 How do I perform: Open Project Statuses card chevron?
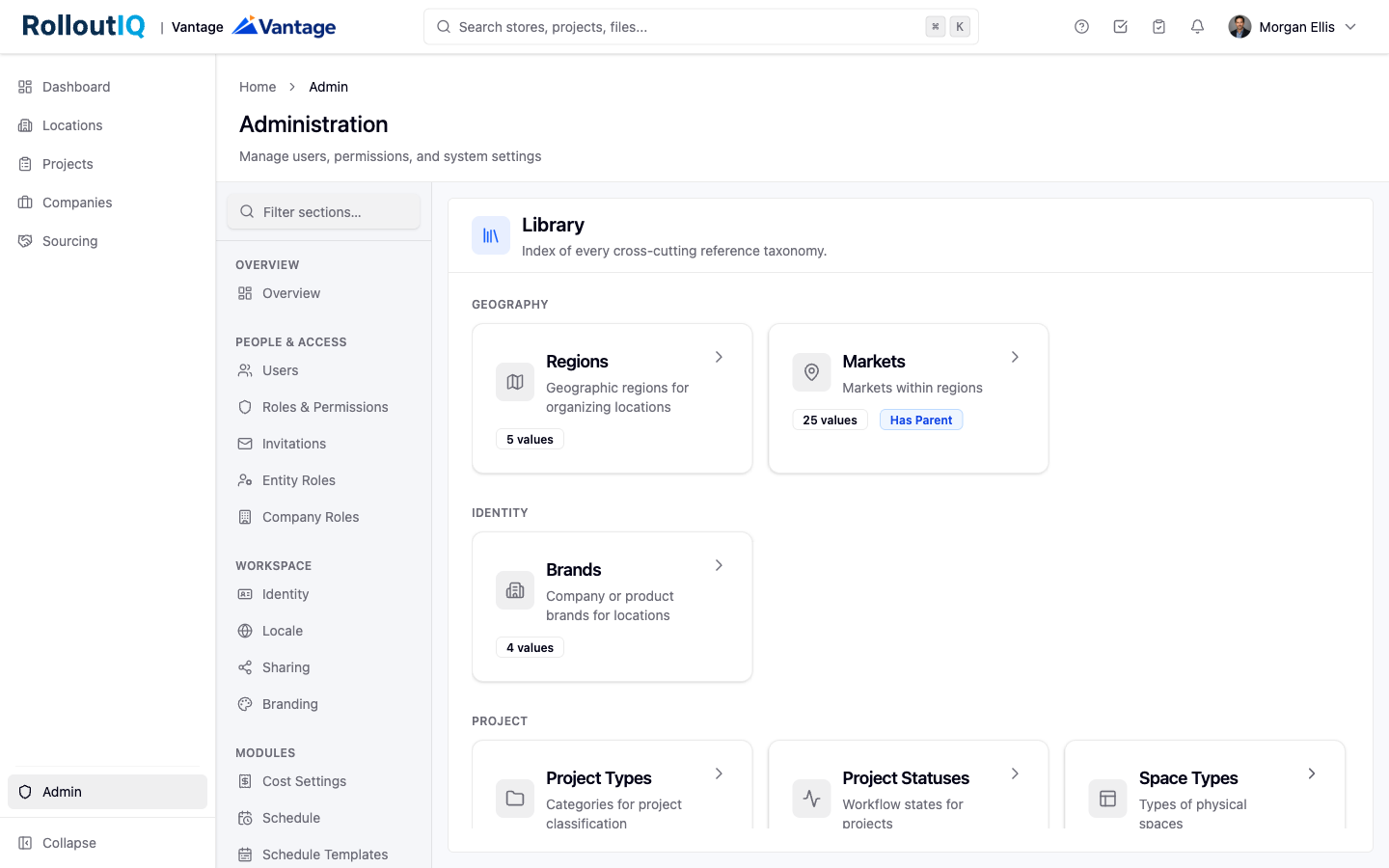tap(1015, 773)
